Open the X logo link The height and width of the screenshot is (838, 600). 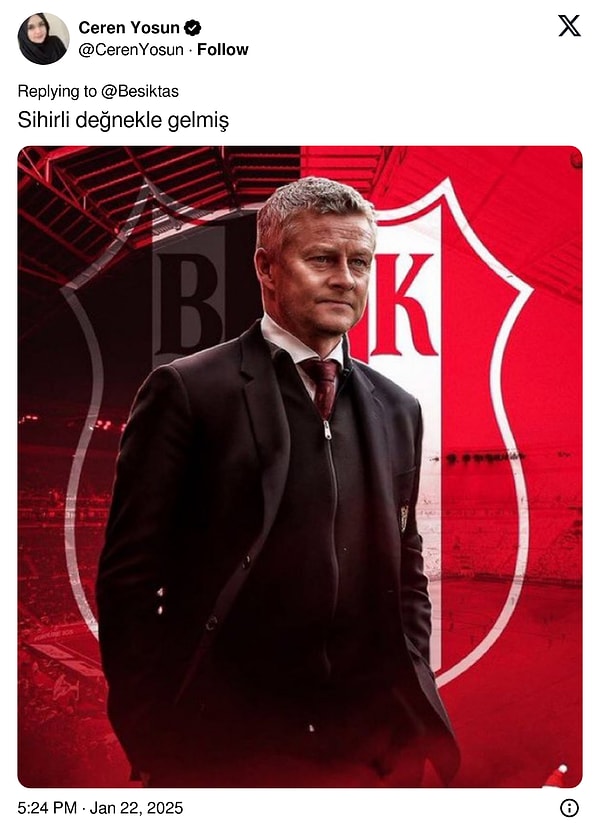569,25
